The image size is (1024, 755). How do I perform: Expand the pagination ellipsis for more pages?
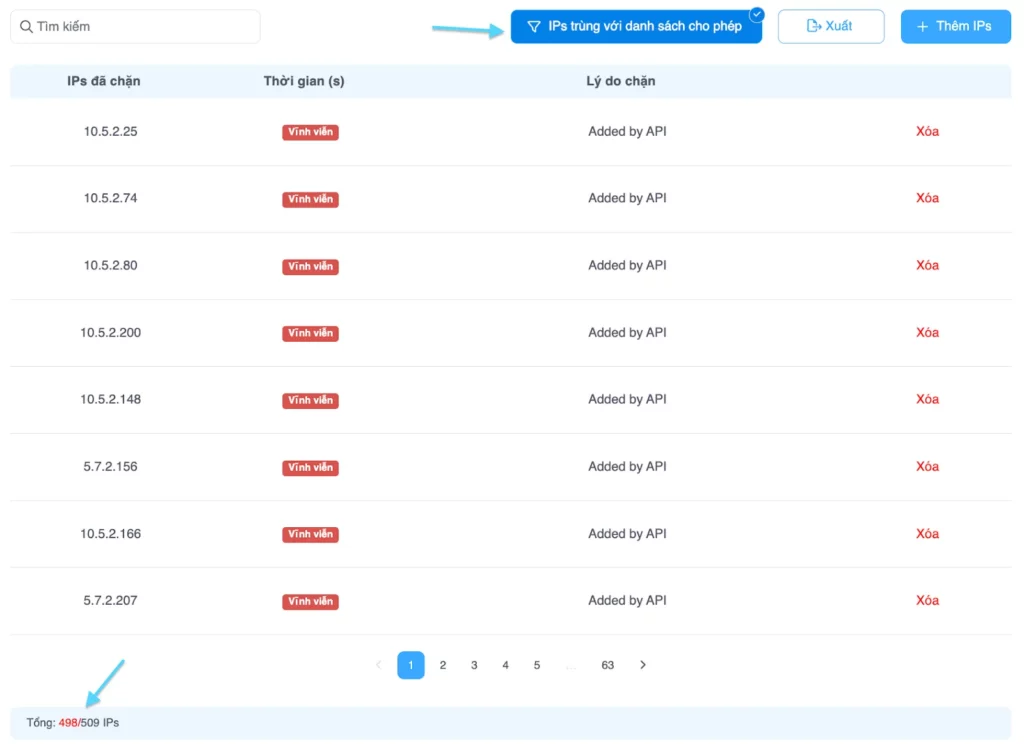[x=570, y=665]
